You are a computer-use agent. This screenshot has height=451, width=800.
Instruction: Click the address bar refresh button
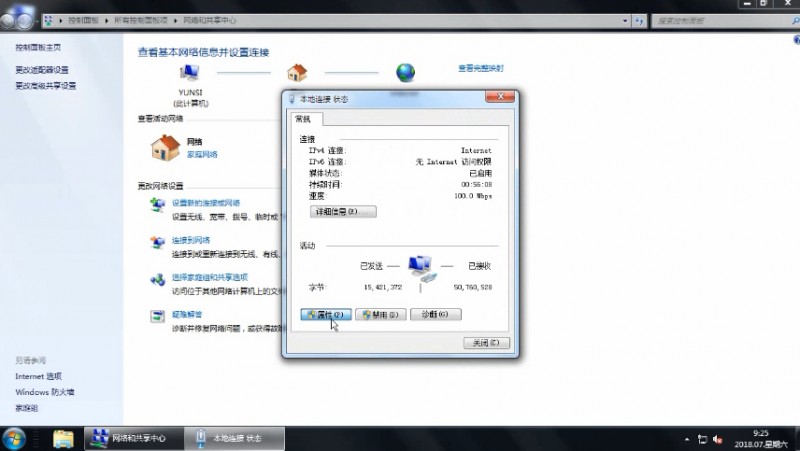(639, 21)
